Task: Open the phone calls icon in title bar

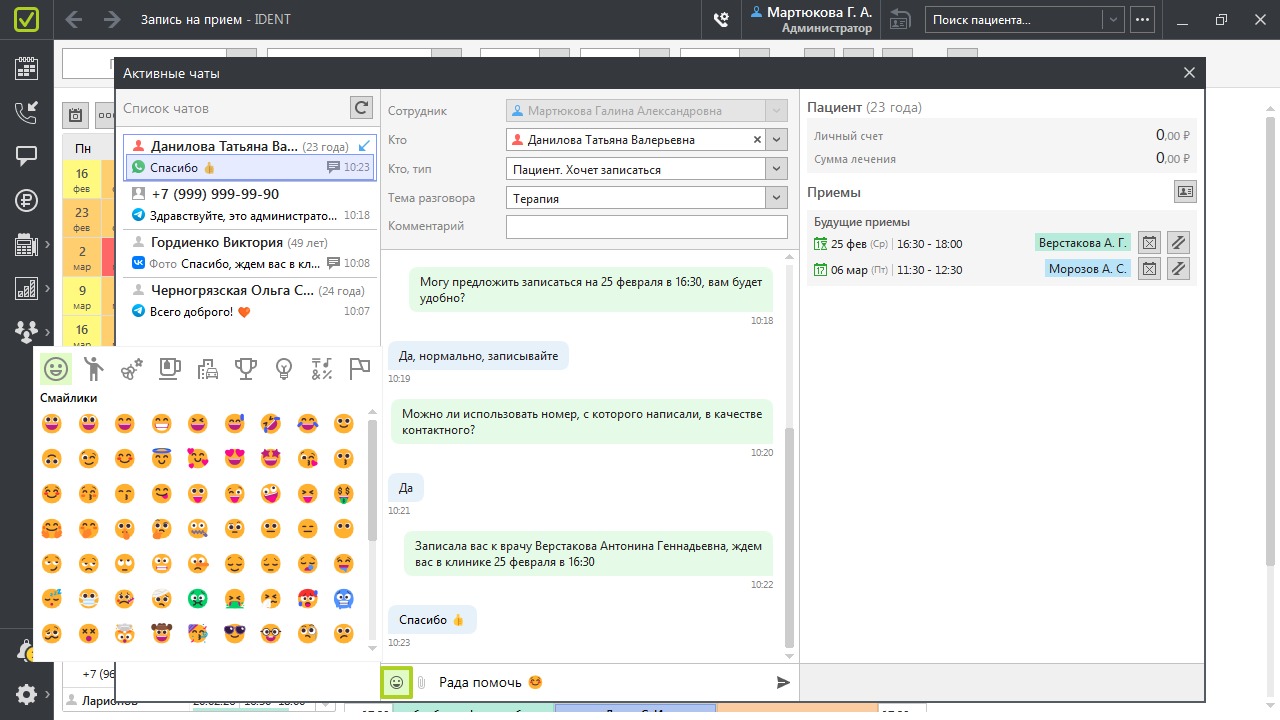Action: (720, 19)
